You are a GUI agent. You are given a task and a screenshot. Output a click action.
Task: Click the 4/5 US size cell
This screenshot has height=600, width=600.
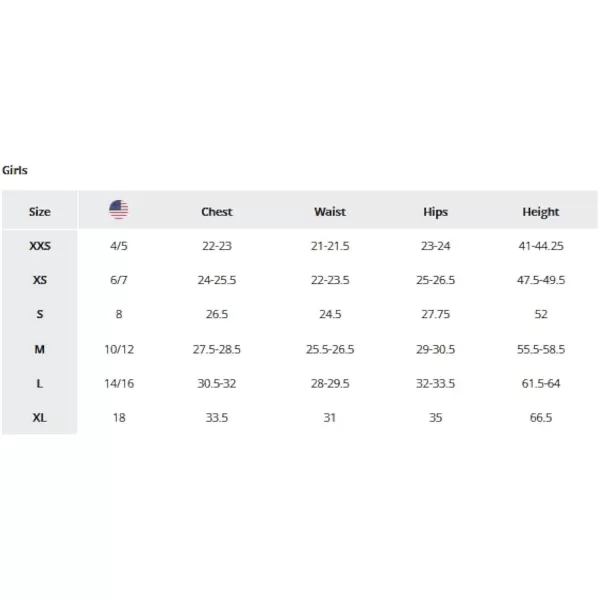point(119,246)
